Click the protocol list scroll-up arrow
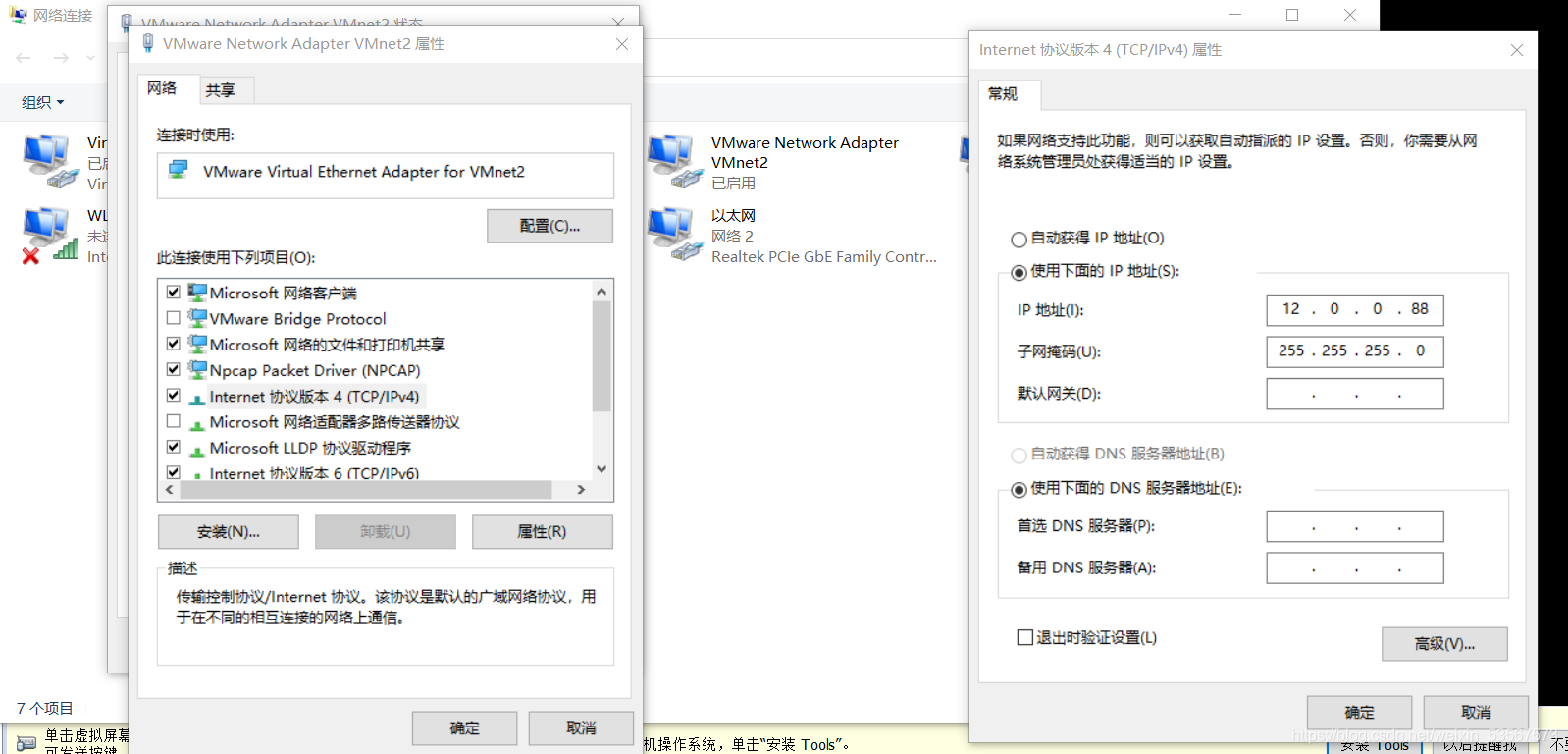The height and width of the screenshot is (754, 1568). point(601,291)
